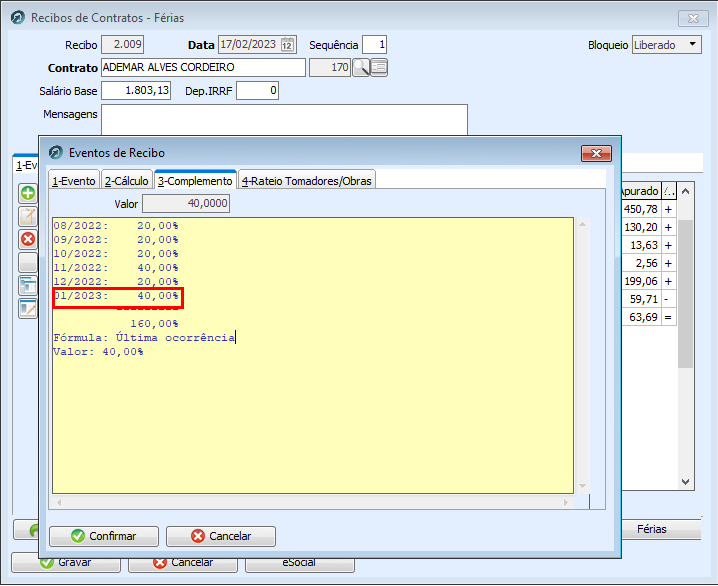
Task: Click the red delete event icon
Action: coord(28,239)
